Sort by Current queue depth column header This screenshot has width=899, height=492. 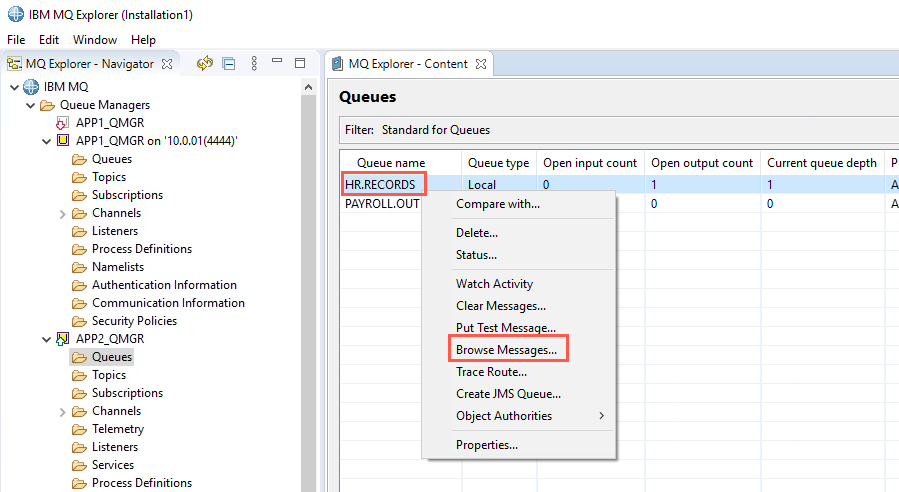click(822, 163)
